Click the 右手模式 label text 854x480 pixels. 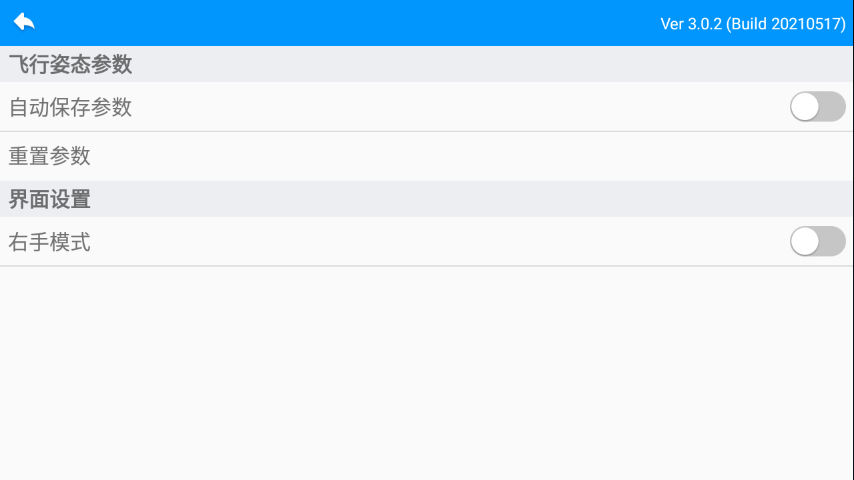point(50,241)
